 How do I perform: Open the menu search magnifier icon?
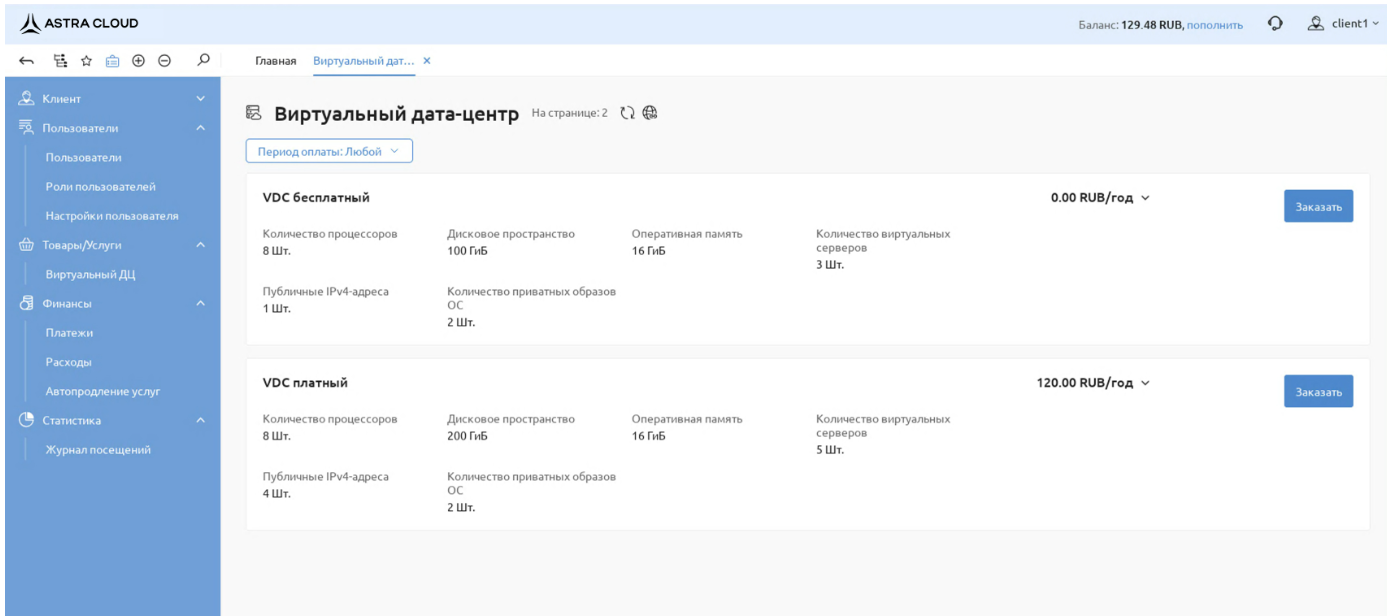[x=203, y=61]
